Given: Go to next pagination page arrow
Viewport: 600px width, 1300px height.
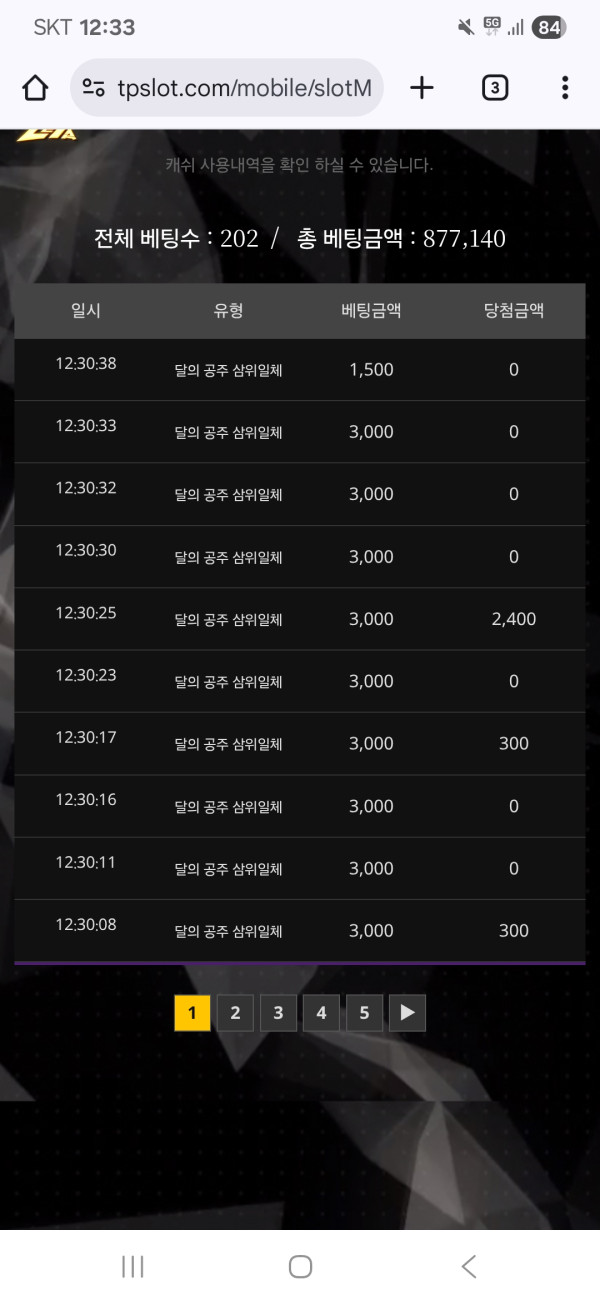Looking at the screenshot, I should [x=407, y=1013].
